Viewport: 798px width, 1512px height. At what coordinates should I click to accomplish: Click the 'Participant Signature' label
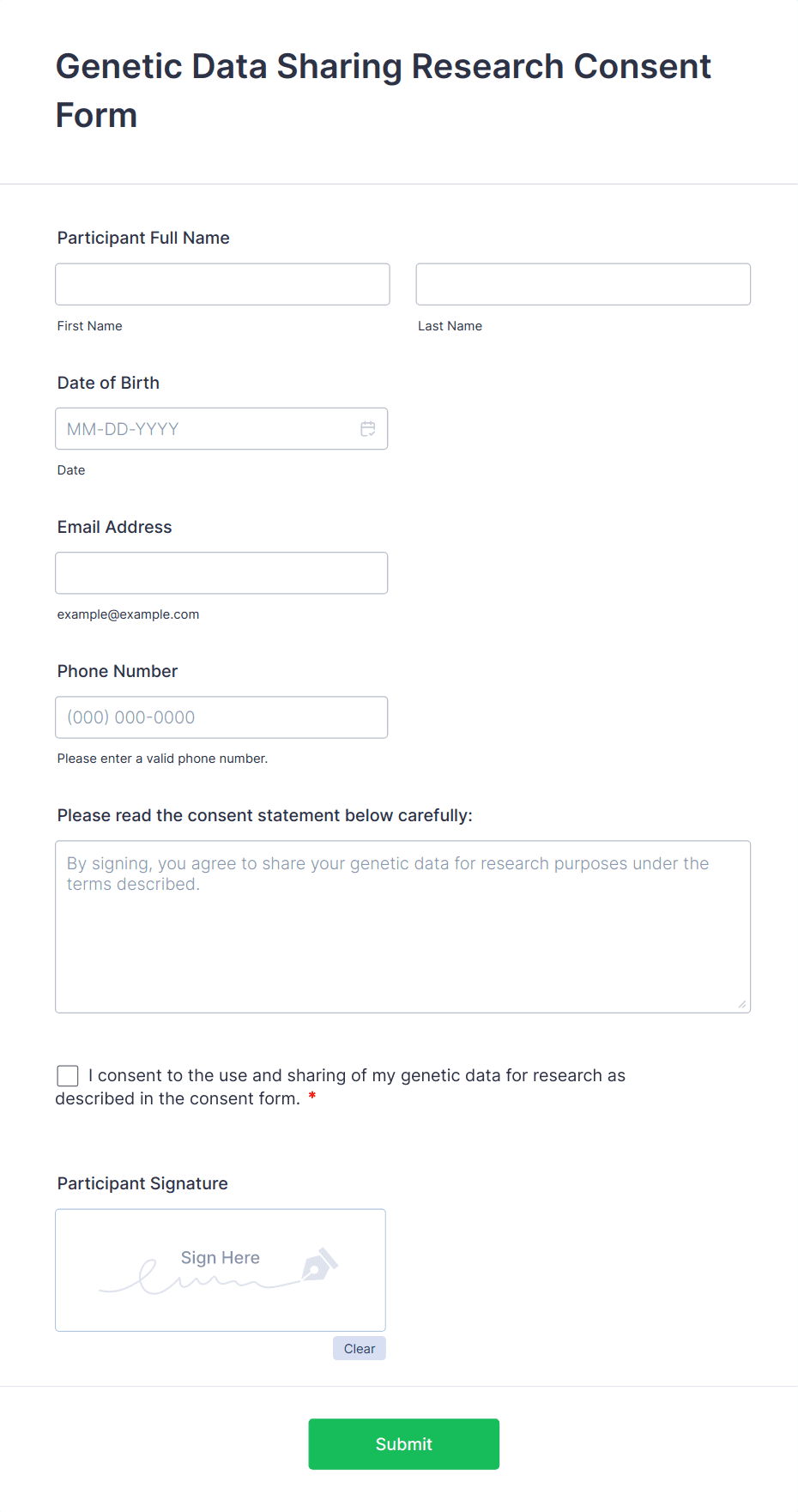point(142,1183)
